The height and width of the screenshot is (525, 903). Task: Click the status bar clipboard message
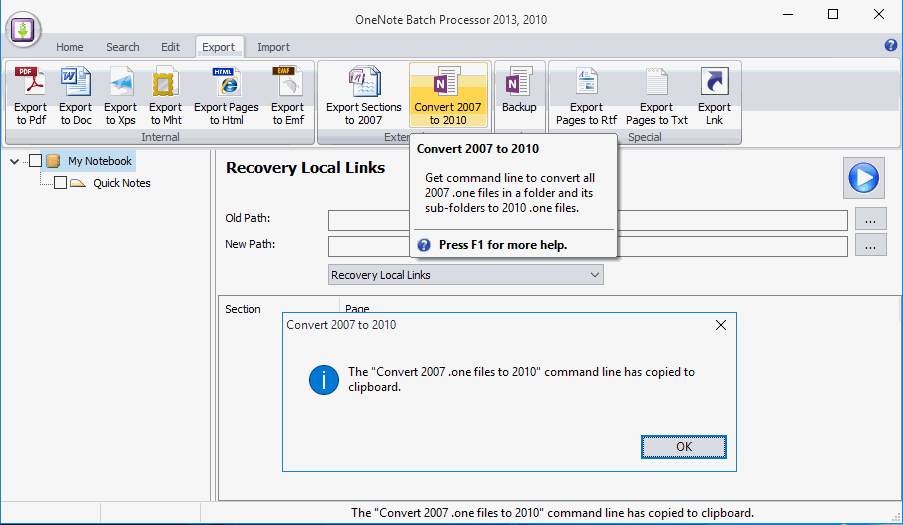point(552,513)
